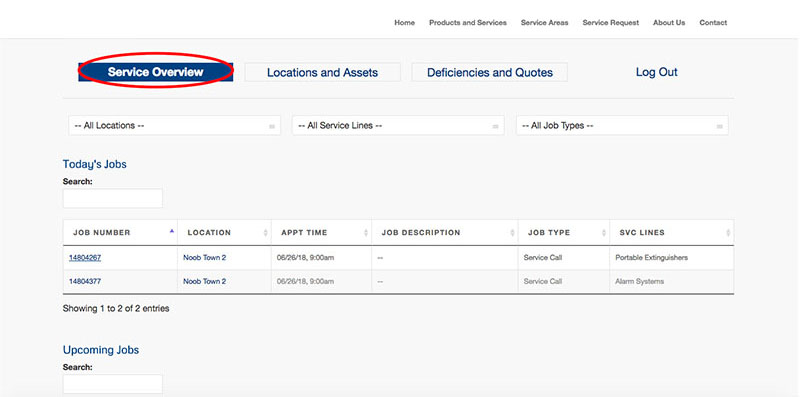Sort table by Job Number column arrow

[x=172, y=231]
